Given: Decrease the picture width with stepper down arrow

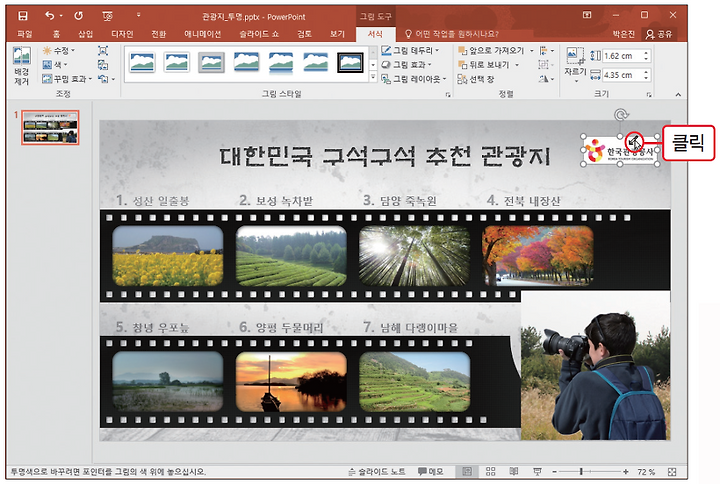Looking at the screenshot, I should click(x=646, y=78).
